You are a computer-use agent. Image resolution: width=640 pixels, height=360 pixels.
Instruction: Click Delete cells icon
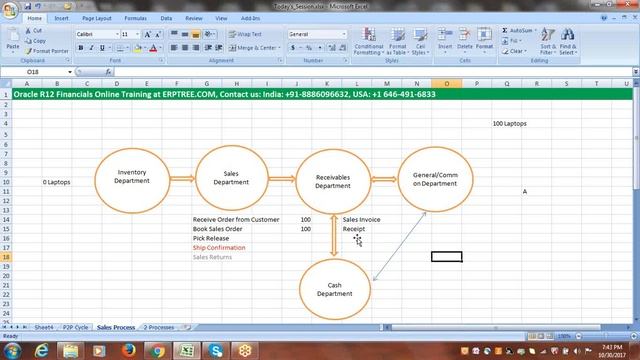[464, 35]
